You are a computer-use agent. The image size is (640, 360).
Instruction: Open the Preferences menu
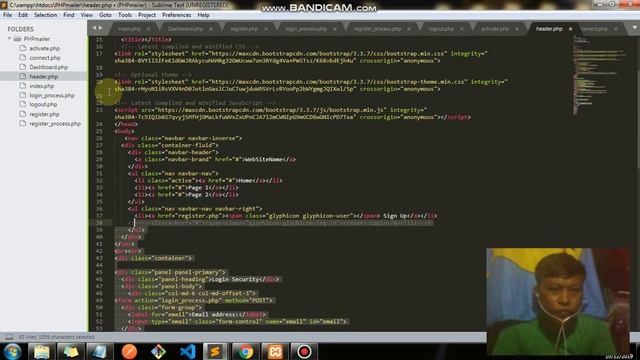pos(176,15)
